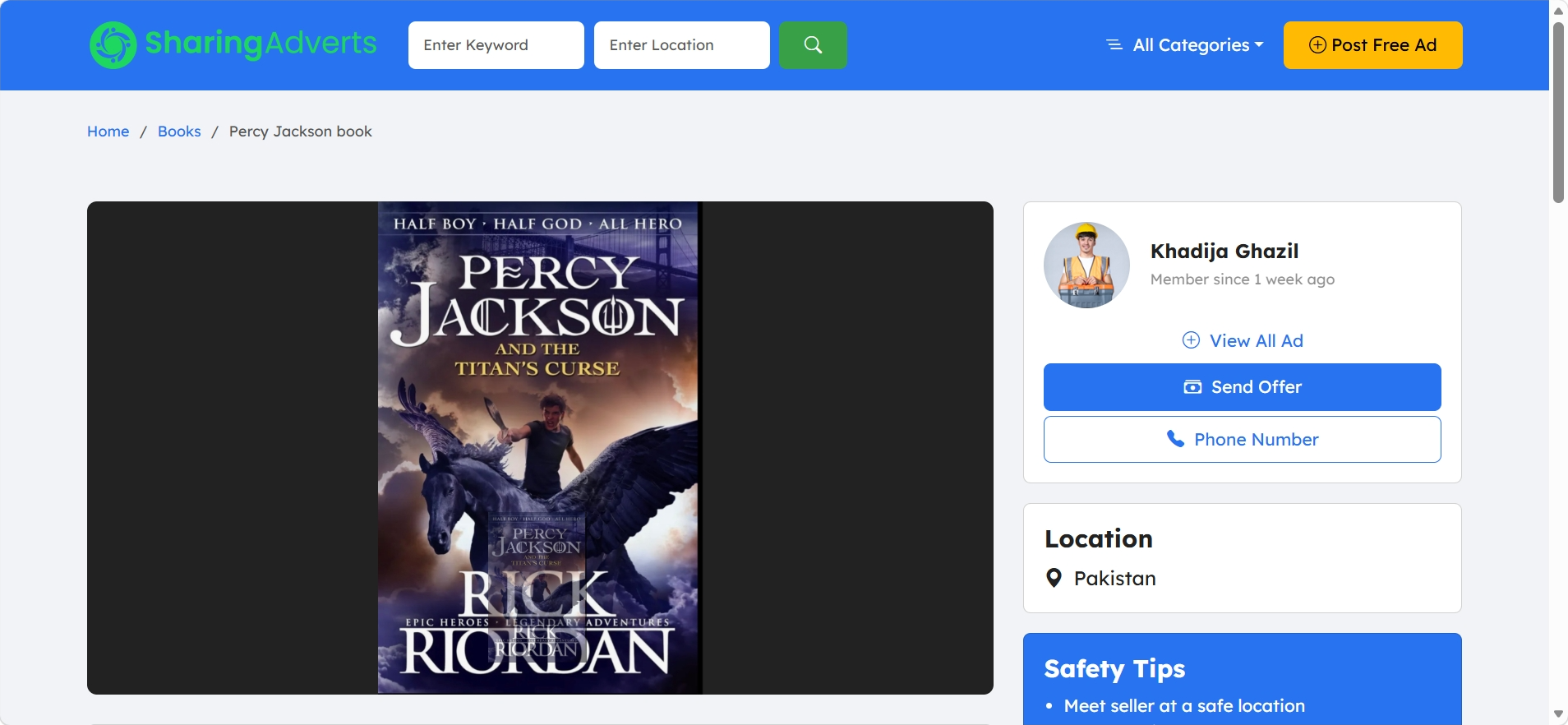Viewport: 1568px width, 725px height.
Task: Open Khadija Ghazil's profile avatar
Action: point(1086,265)
